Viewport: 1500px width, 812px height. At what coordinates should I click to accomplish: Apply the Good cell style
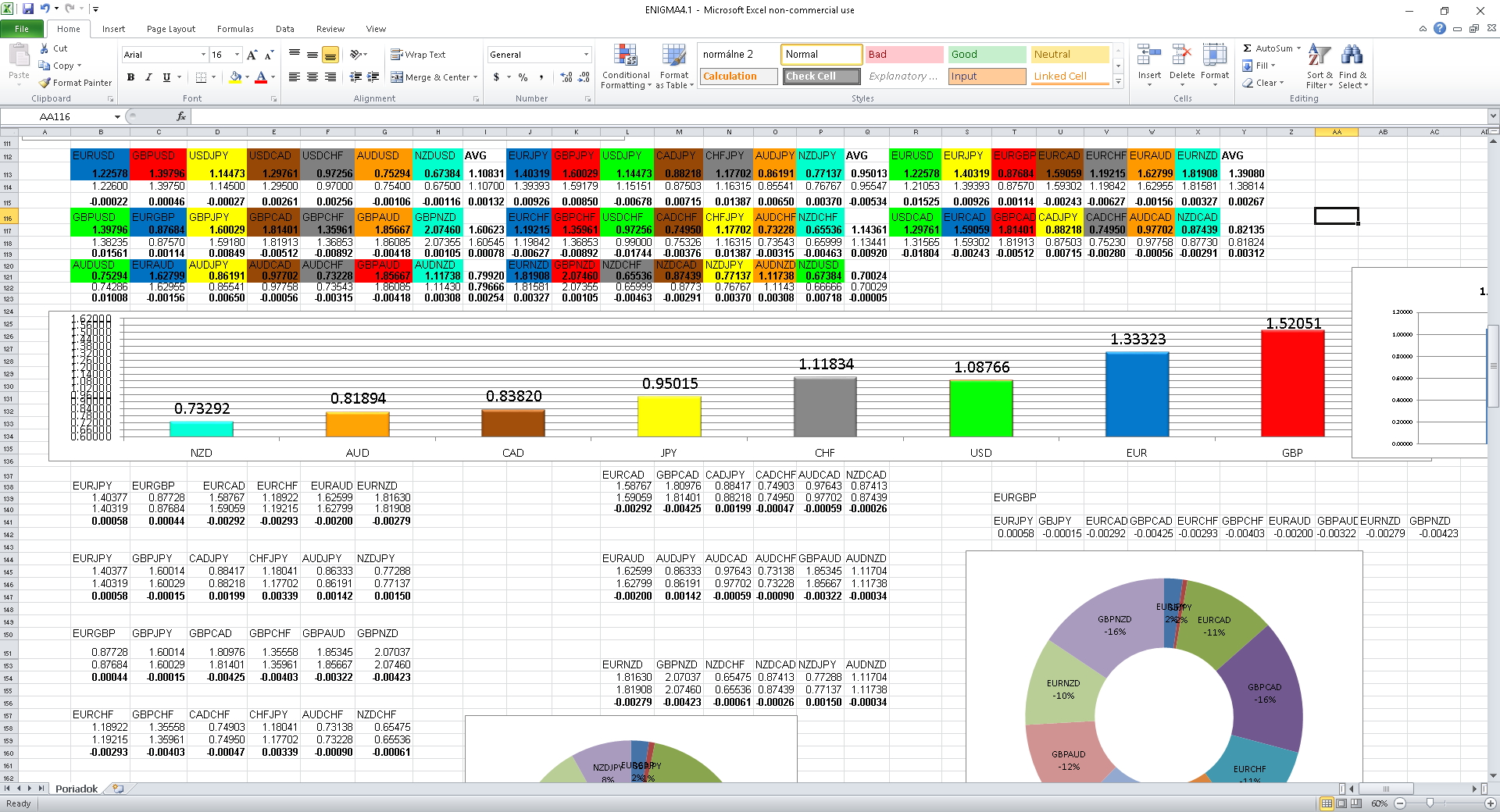coord(987,55)
